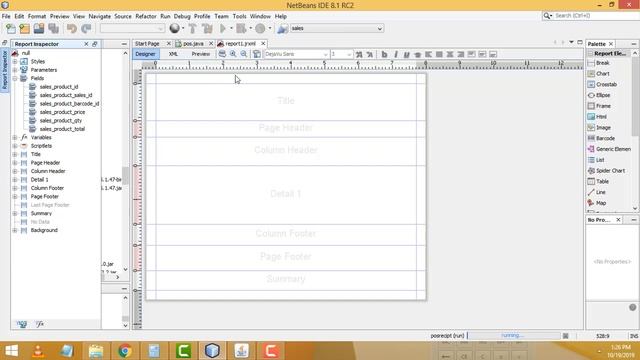This screenshot has width=640, height=360.
Task: Select the sales_product_price field
Action: [x=62, y=112]
